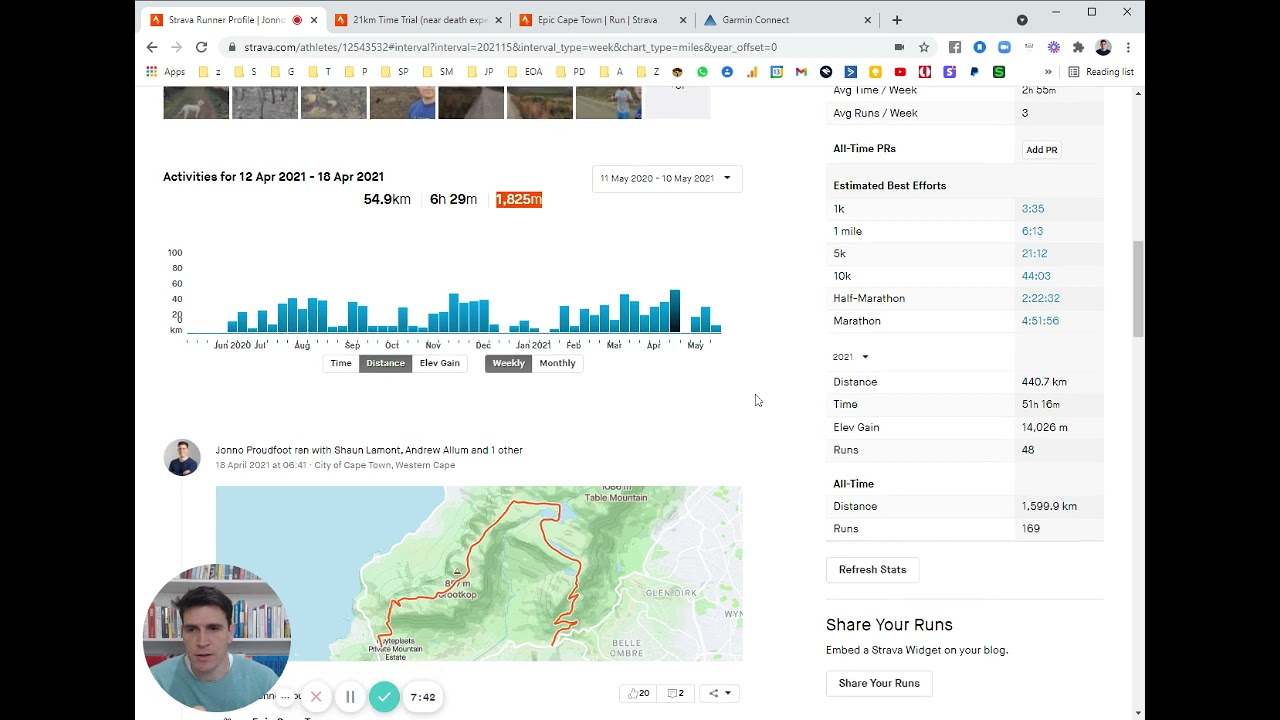1280x720 pixels.
Task: Select Weekly chart interval
Action: tap(508, 363)
